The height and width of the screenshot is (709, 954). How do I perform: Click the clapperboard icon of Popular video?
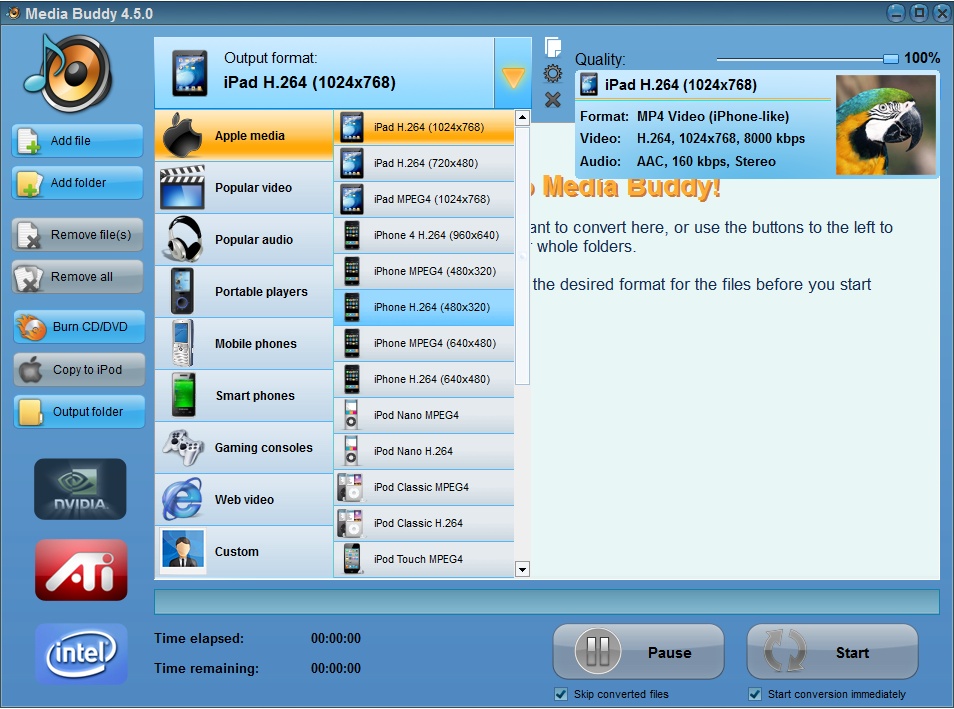(182, 187)
